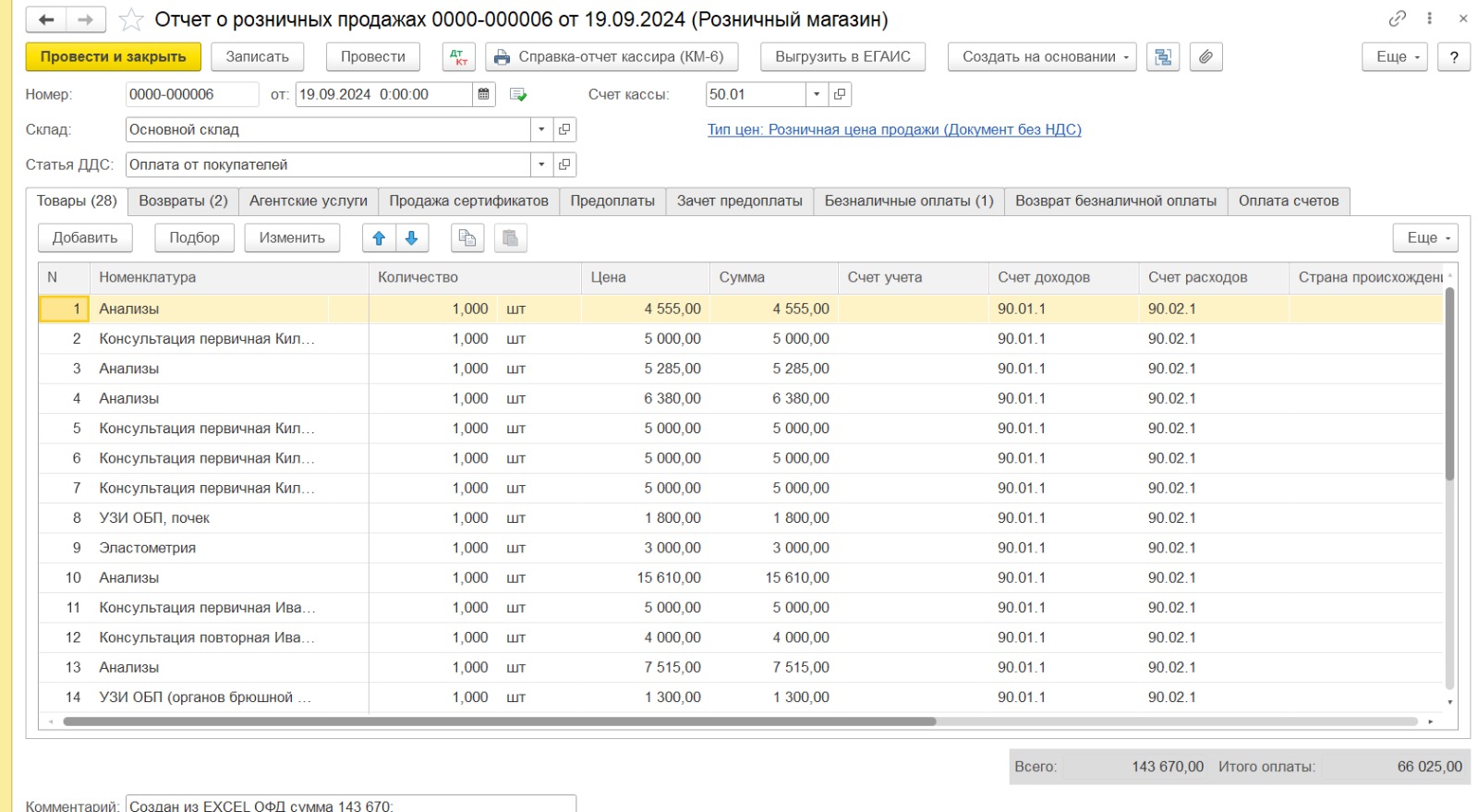Open help with the question mark button
Image resolution: width=1478 pixels, height=812 pixels.
(1454, 57)
